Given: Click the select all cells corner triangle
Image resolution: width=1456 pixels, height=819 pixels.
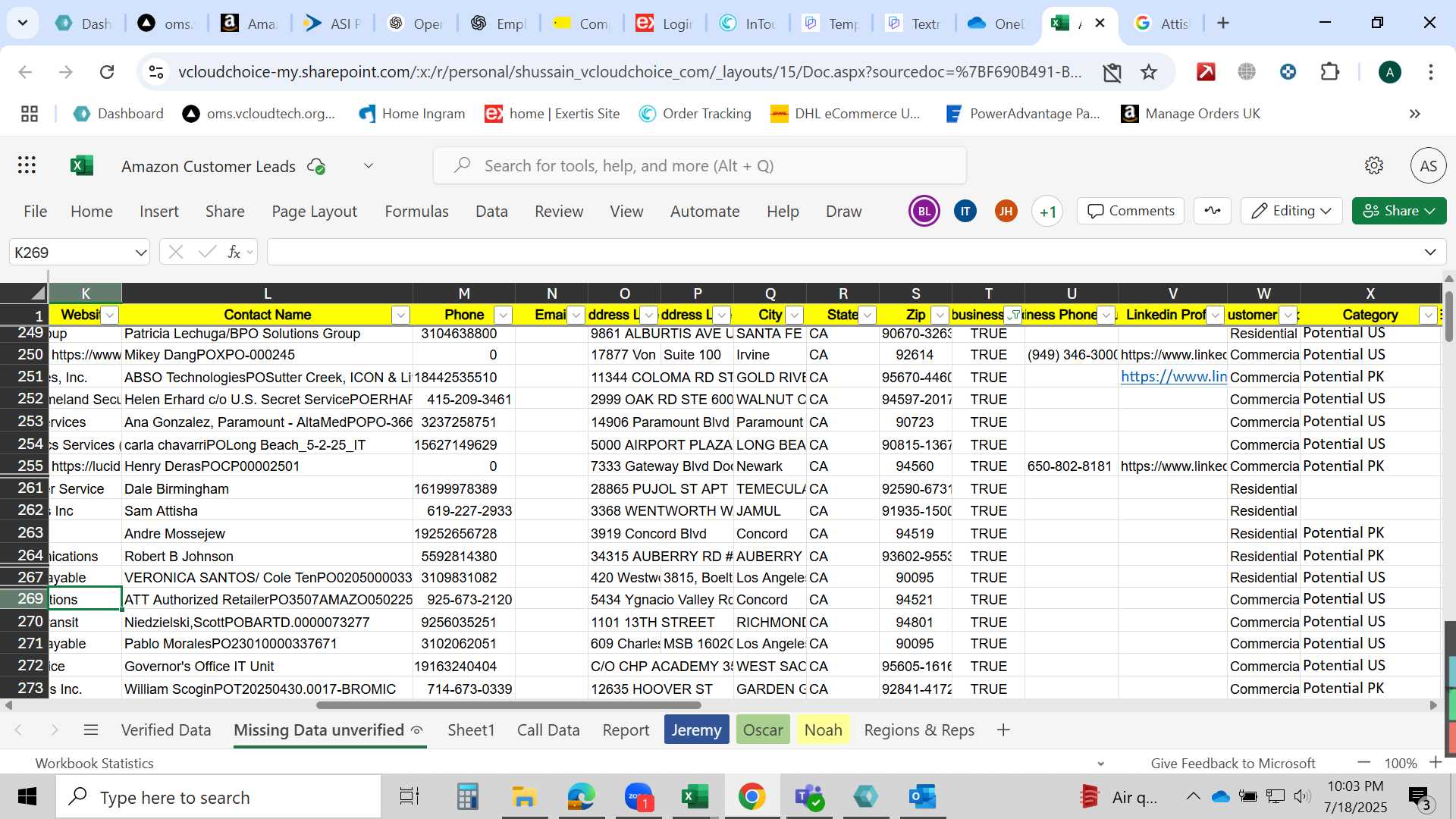Looking at the screenshot, I should 36,293.
